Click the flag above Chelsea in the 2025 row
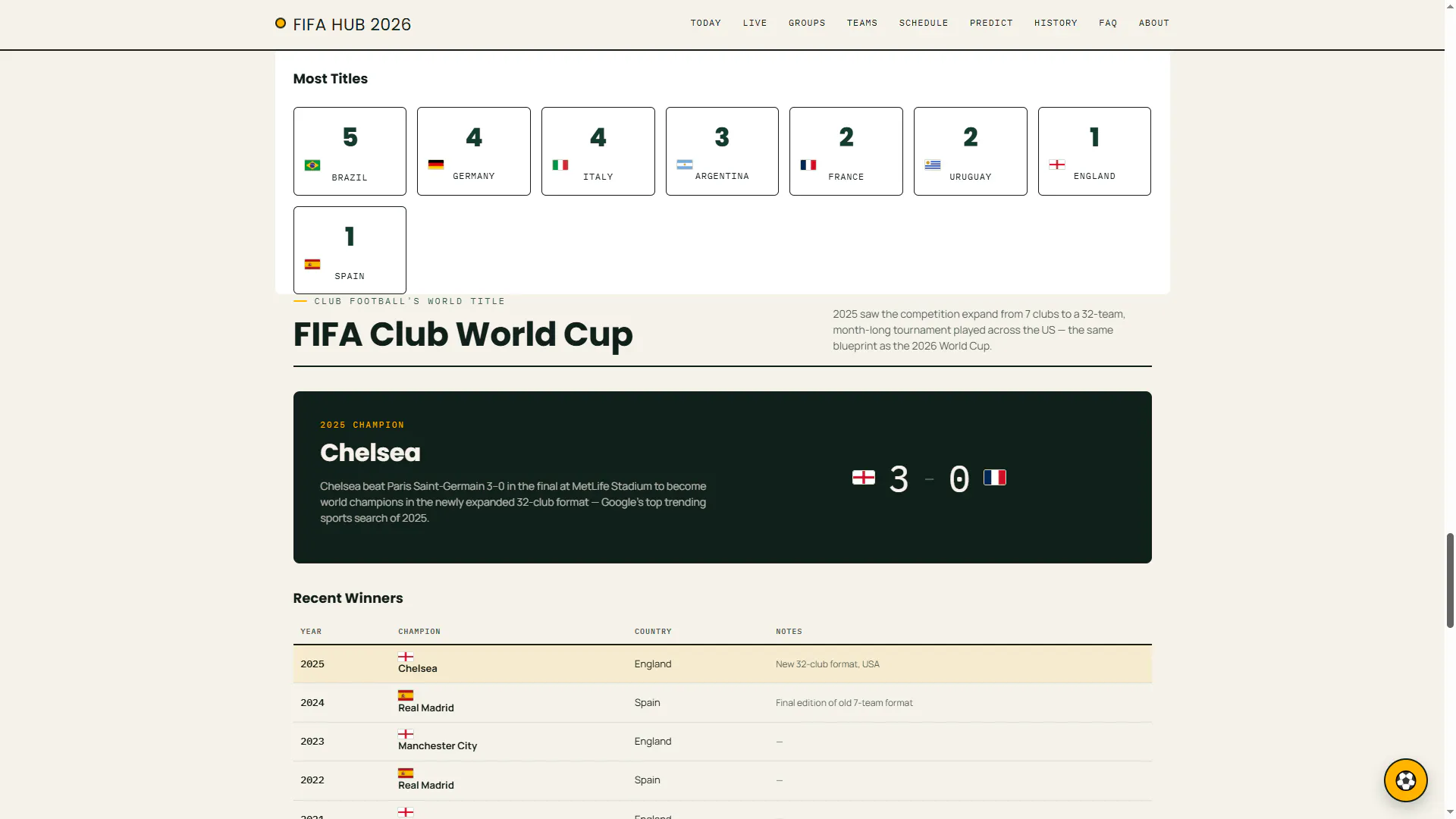Image resolution: width=1456 pixels, height=819 pixels. (406, 657)
